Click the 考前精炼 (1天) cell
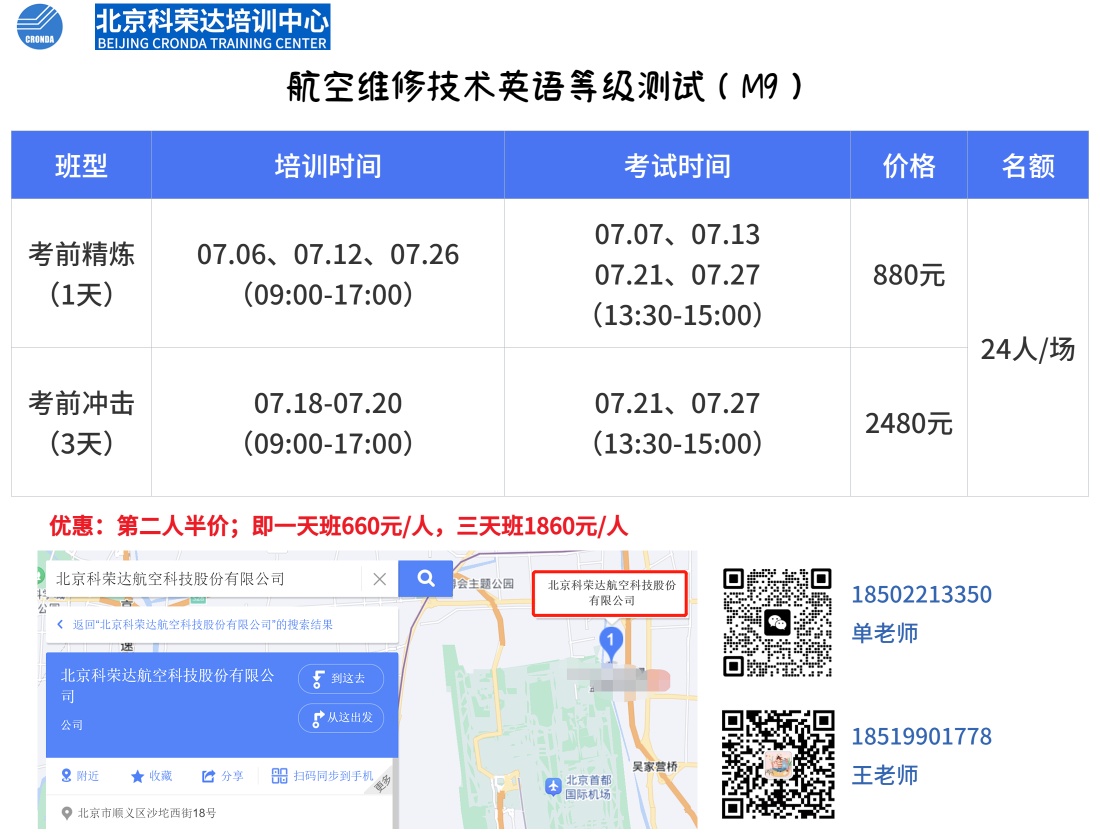1100x836 pixels. (81, 274)
